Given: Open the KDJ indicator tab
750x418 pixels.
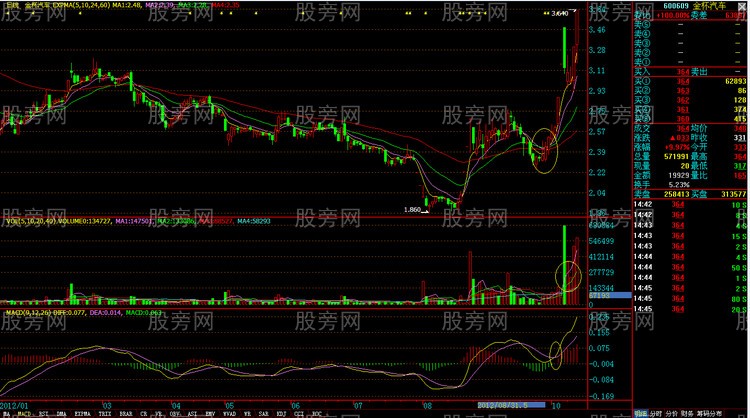Looking at the screenshot, I should (x=281, y=414).
